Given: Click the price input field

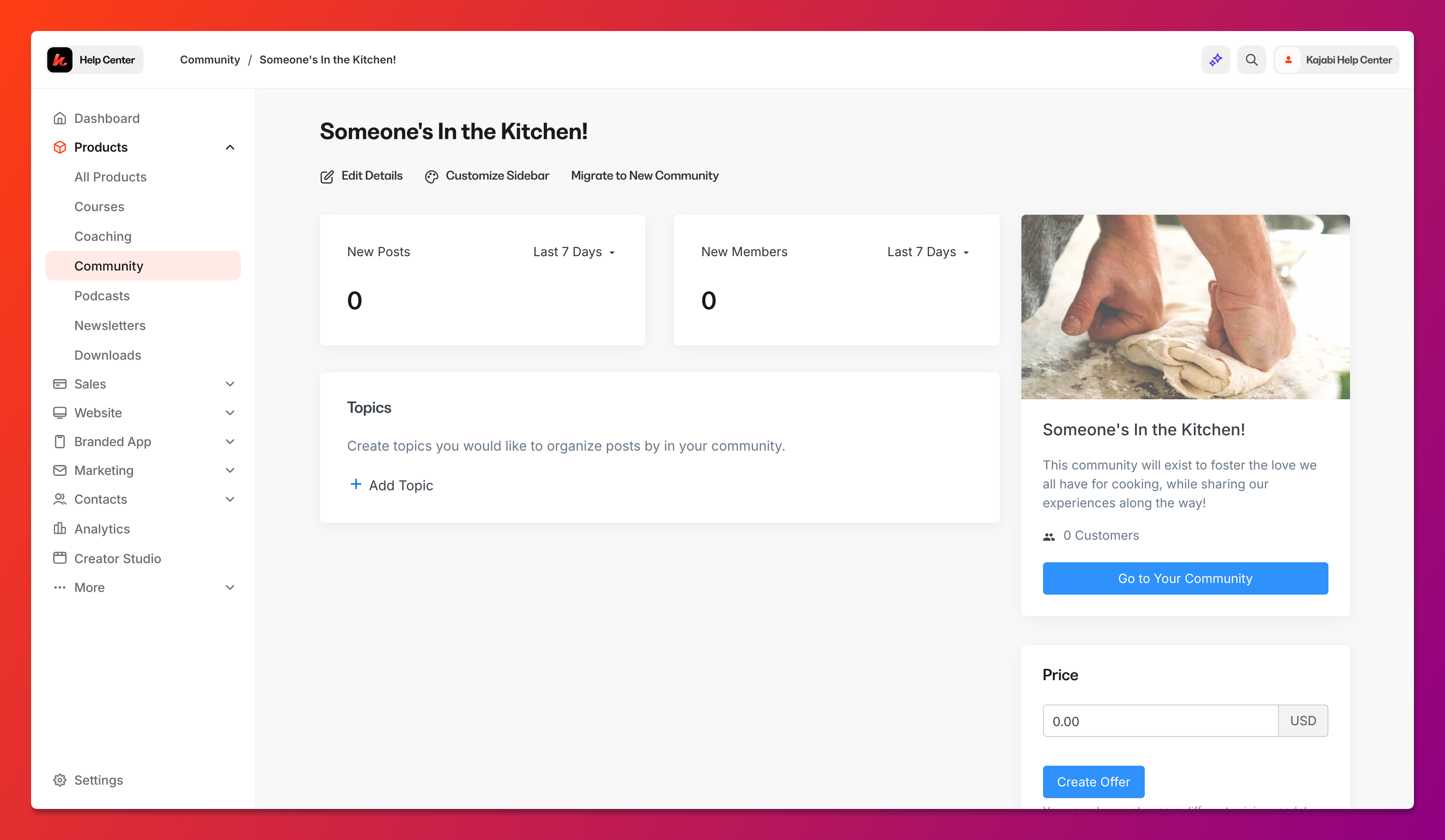Looking at the screenshot, I should (1160, 721).
